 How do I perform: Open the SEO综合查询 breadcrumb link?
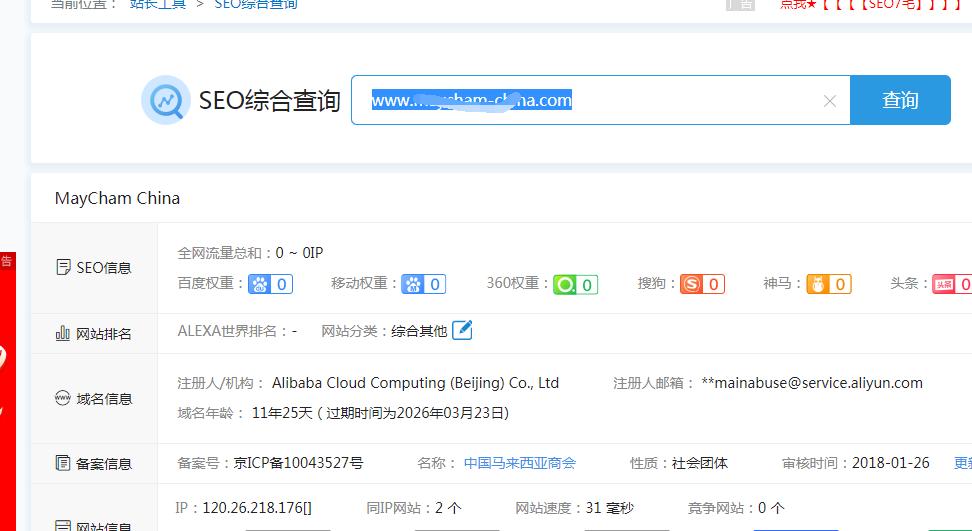(x=256, y=4)
